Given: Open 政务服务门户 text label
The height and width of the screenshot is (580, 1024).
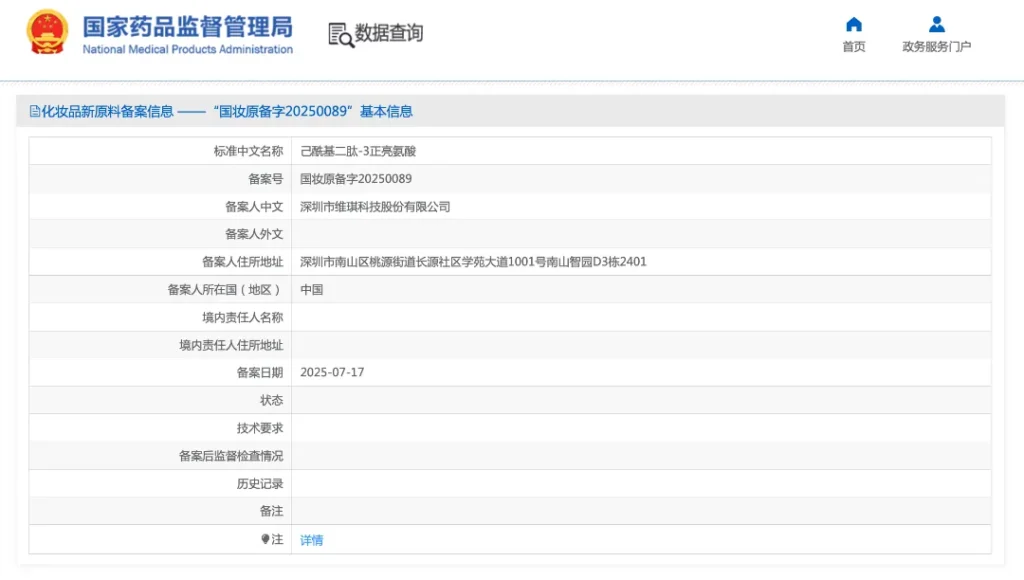Looking at the screenshot, I should click(936, 46).
